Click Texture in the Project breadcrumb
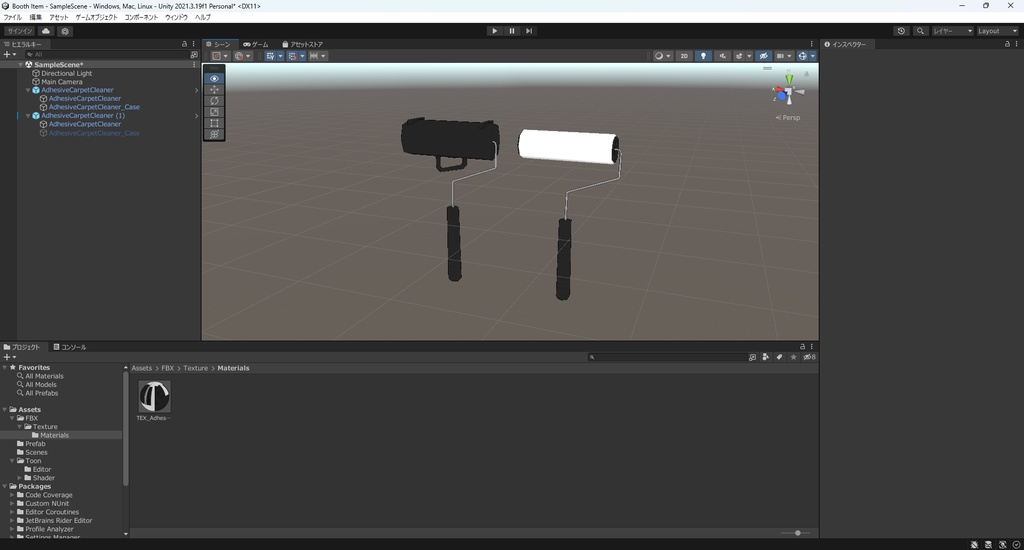This screenshot has height=550, width=1024. point(195,368)
